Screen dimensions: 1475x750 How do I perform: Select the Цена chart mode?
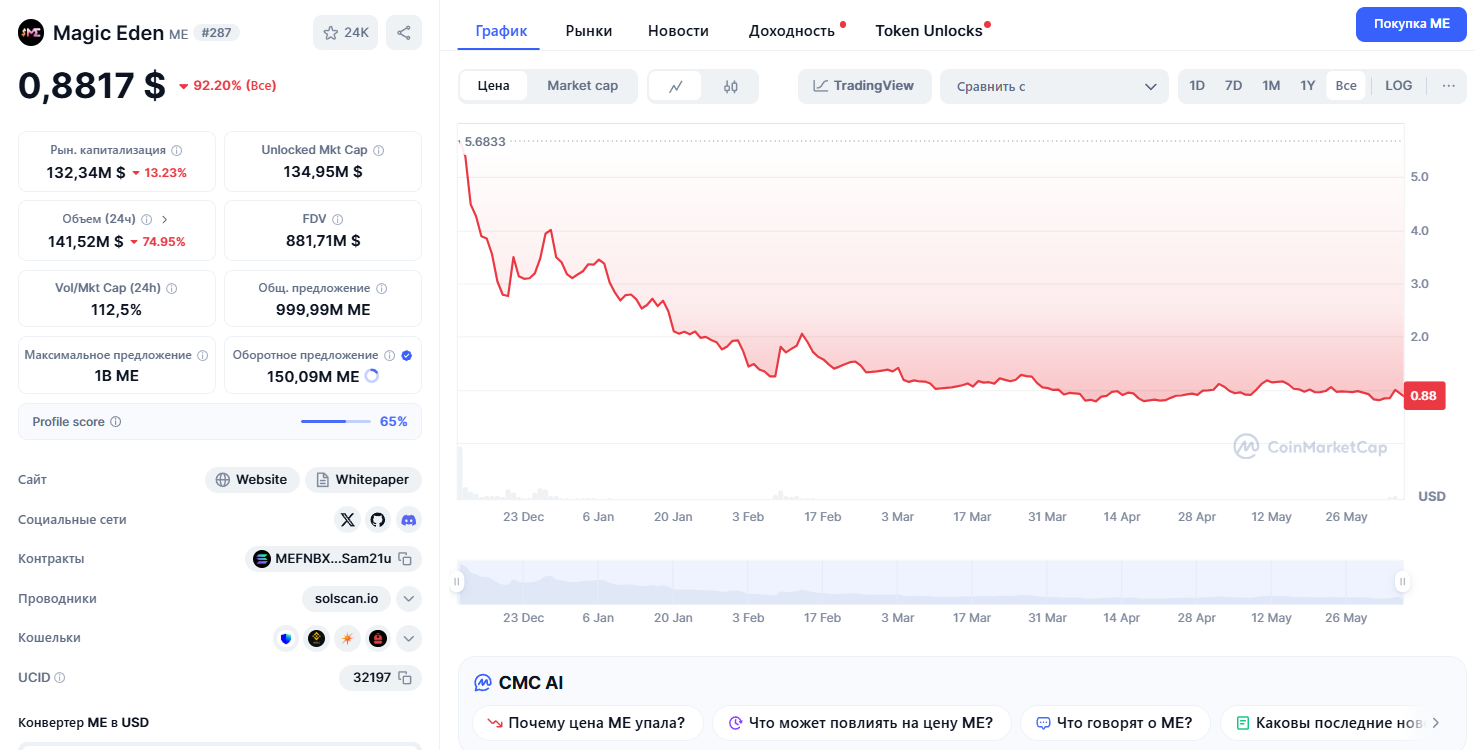click(494, 86)
